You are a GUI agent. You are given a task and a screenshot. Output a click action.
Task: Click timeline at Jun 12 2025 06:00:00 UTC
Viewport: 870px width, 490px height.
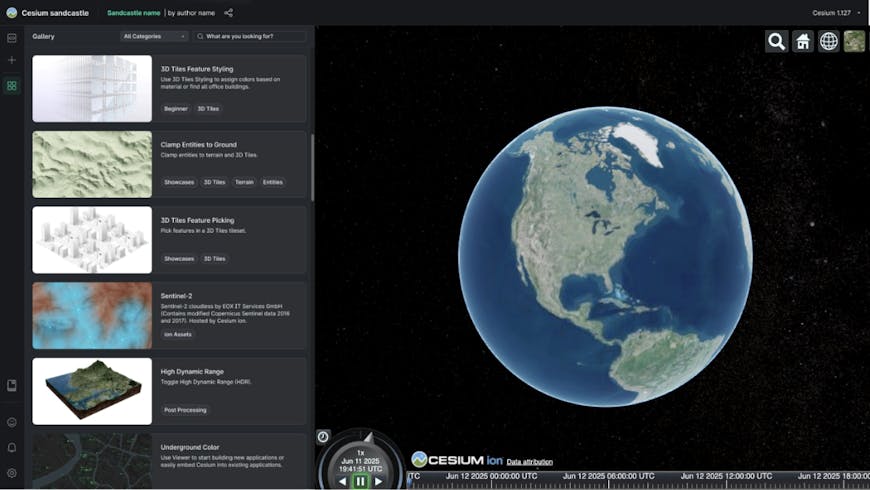tap(609, 476)
